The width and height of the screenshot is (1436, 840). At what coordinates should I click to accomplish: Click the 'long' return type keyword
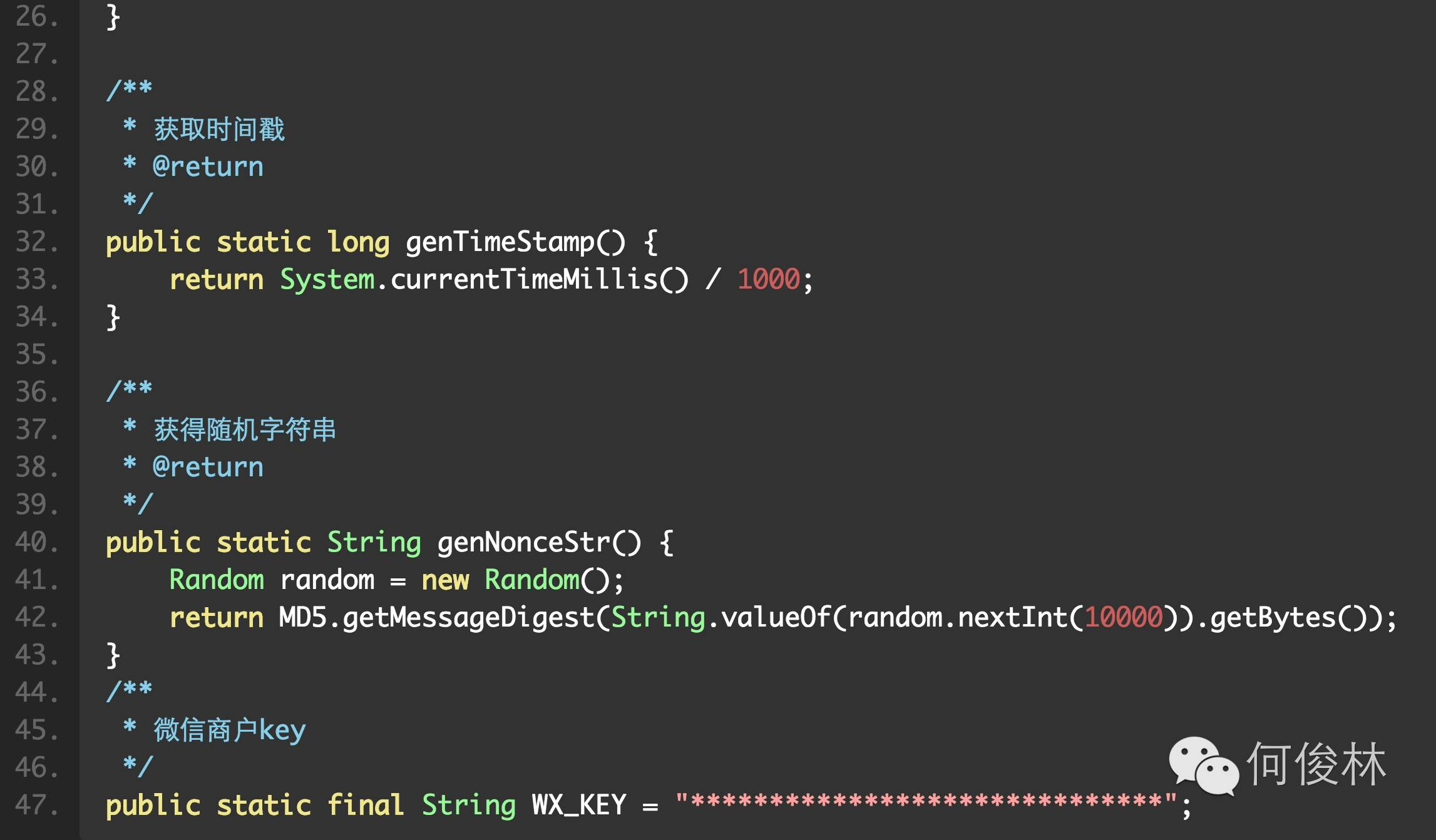(358, 243)
